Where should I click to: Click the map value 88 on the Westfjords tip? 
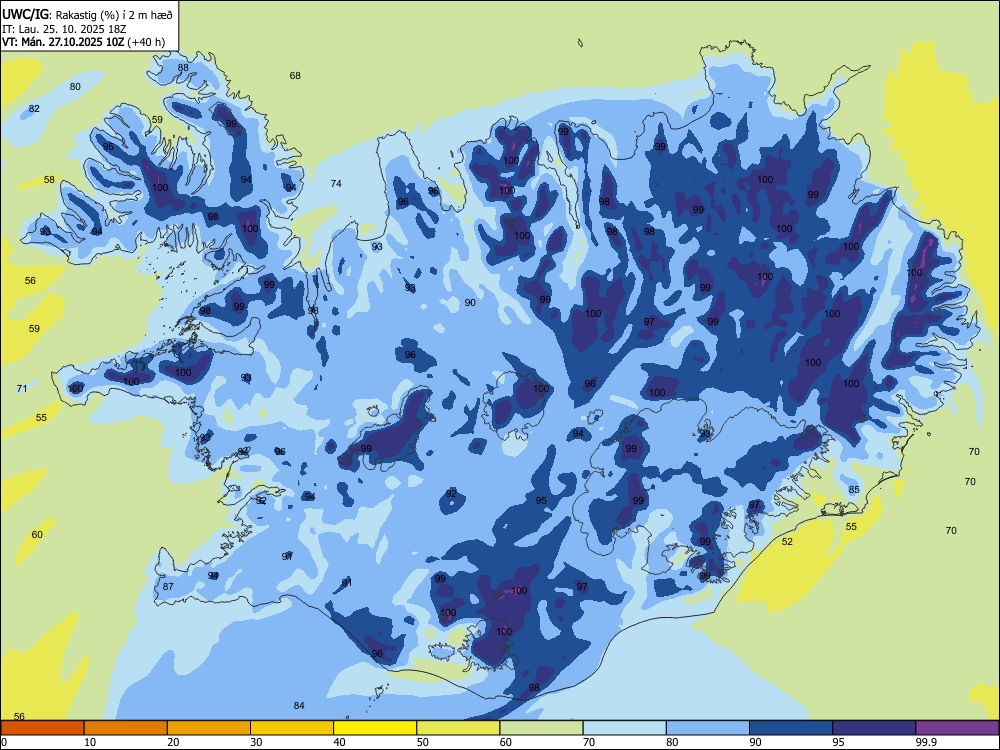[x=183, y=68]
